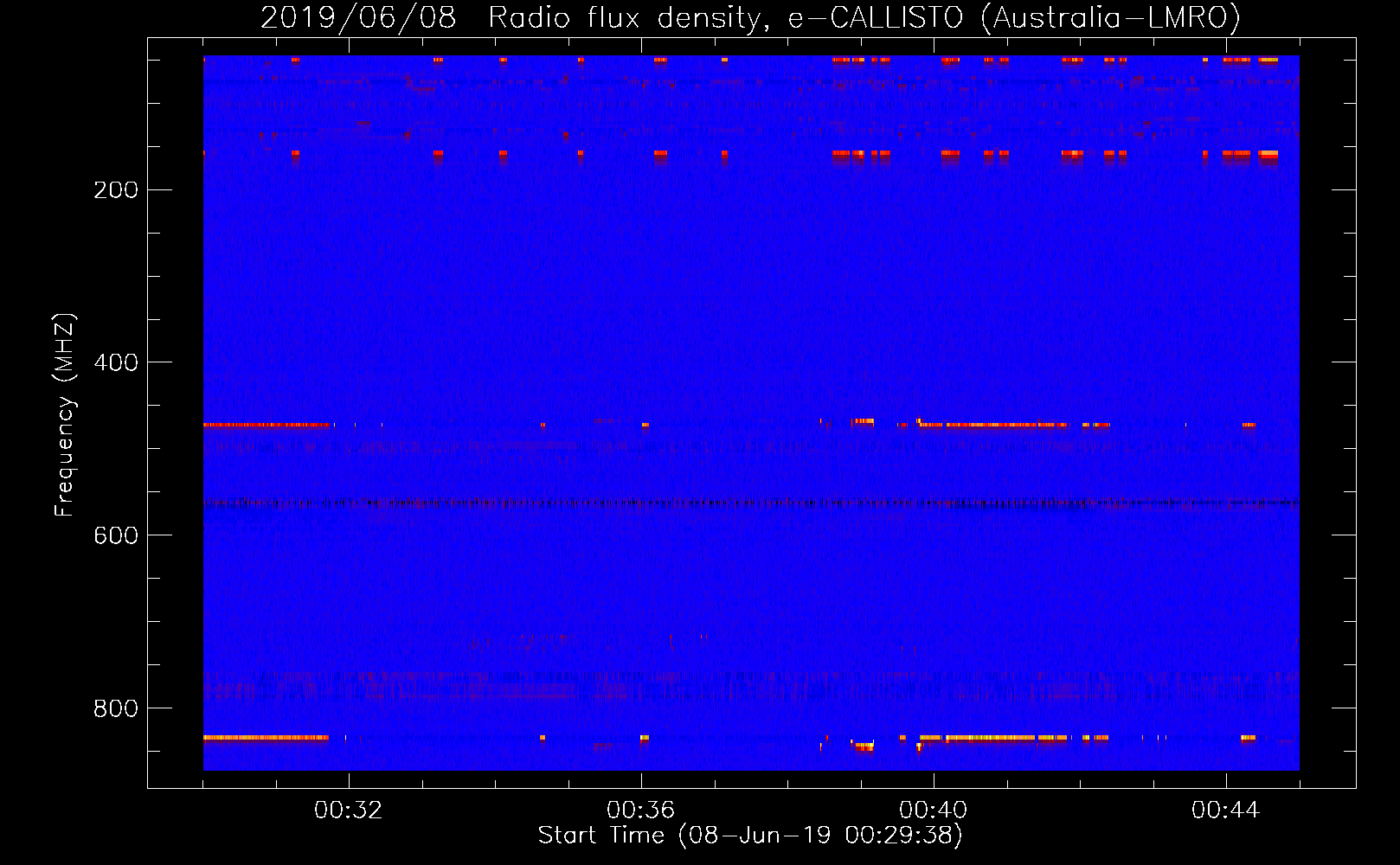Select the 800 frequency tick label
The height and width of the screenshot is (865, 1400).
pos(116,708)
